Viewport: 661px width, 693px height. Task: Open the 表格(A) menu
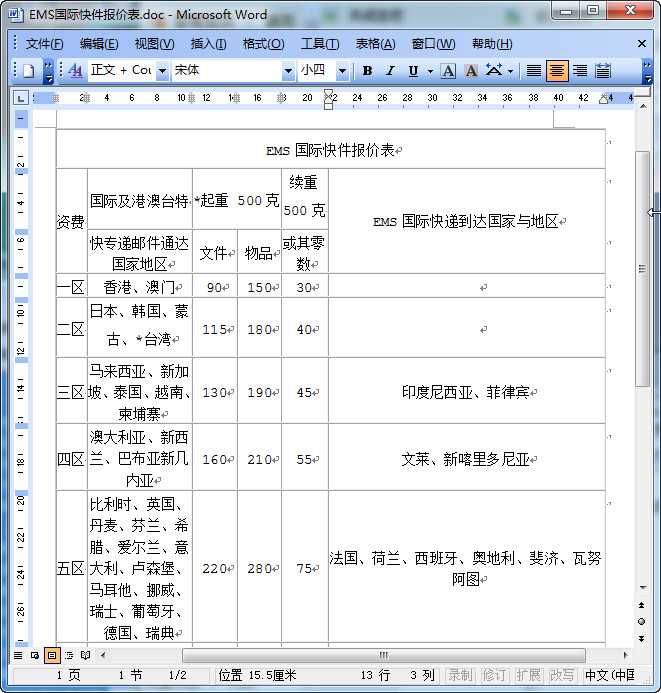point(375,44)
